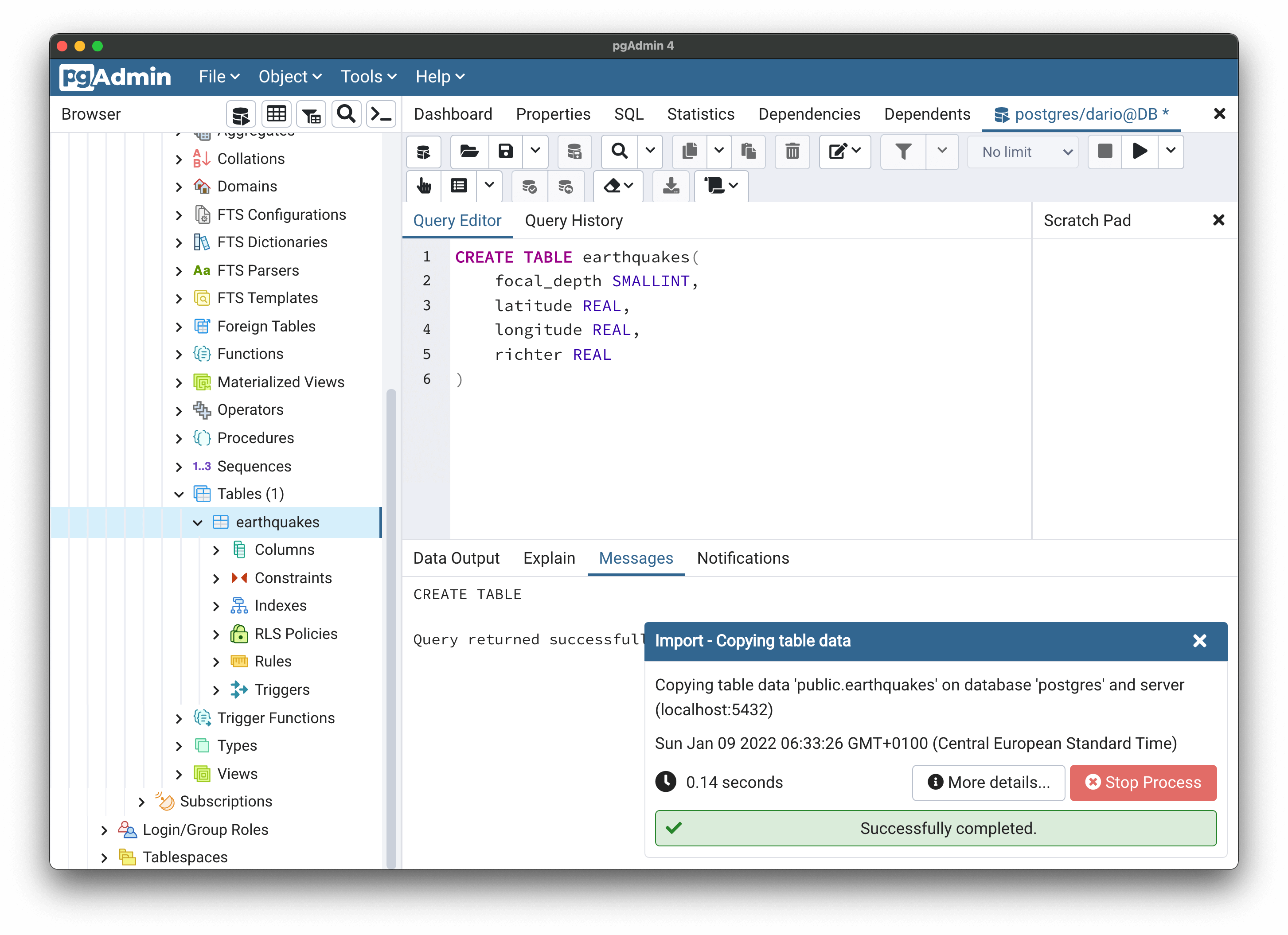This screenshot has height=935, width=1288.
Task: Close the Import notification popup
Action: click(x=1199, y=642)
